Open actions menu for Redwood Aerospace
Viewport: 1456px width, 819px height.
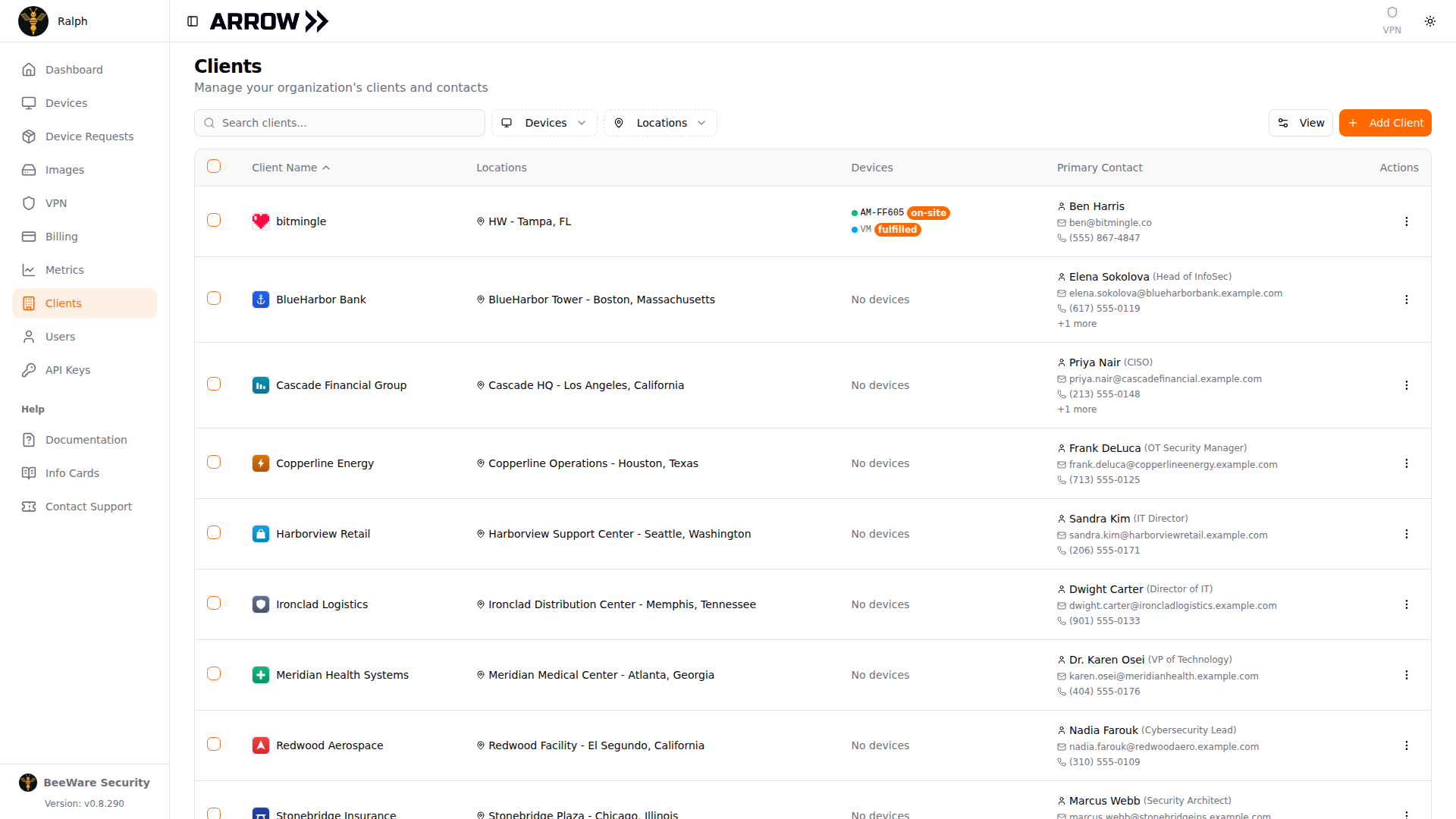tap(1407, 745)
